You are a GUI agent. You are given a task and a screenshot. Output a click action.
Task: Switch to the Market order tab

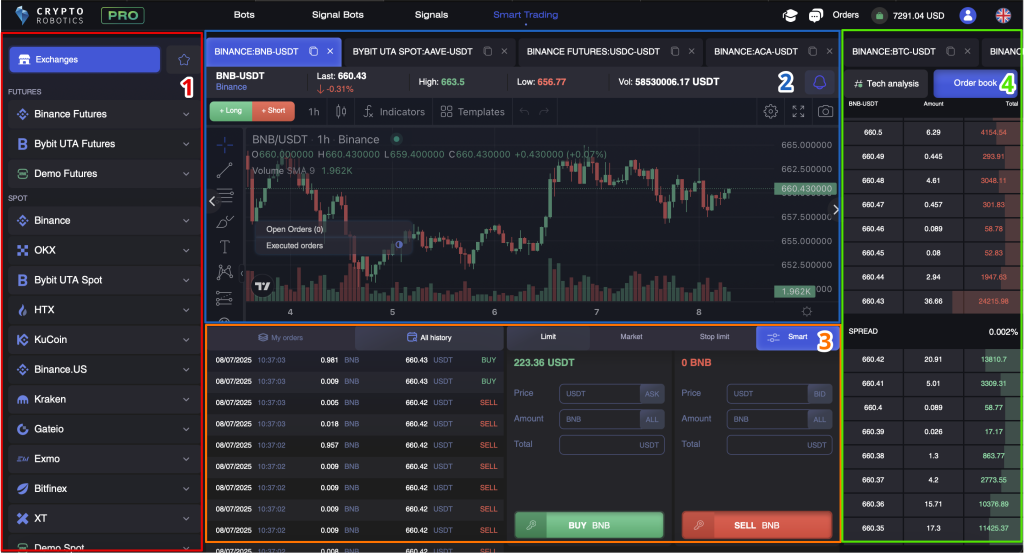pos(631,337)
